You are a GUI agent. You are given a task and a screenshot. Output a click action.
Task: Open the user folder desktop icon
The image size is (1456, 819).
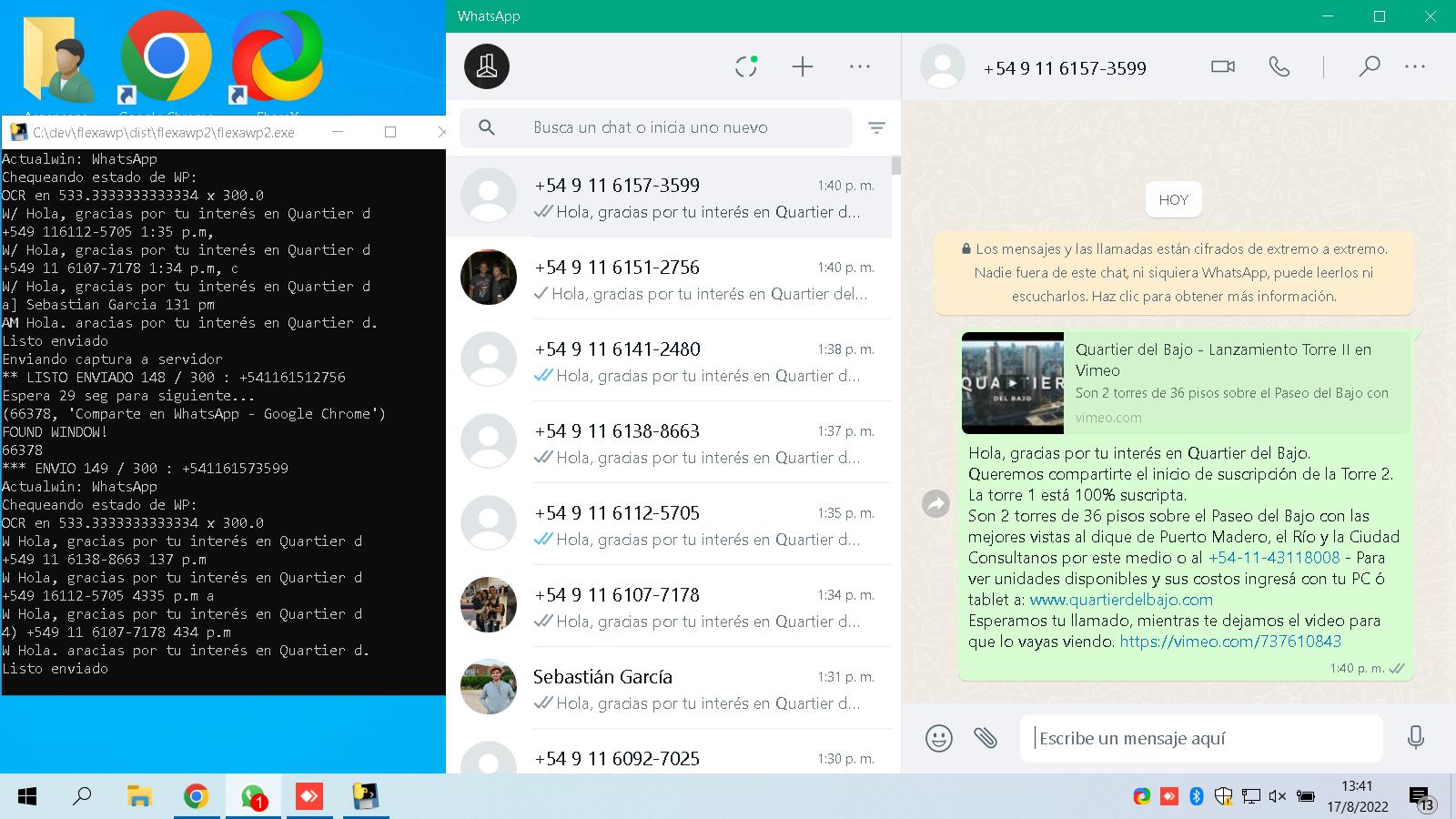point(59,59)
